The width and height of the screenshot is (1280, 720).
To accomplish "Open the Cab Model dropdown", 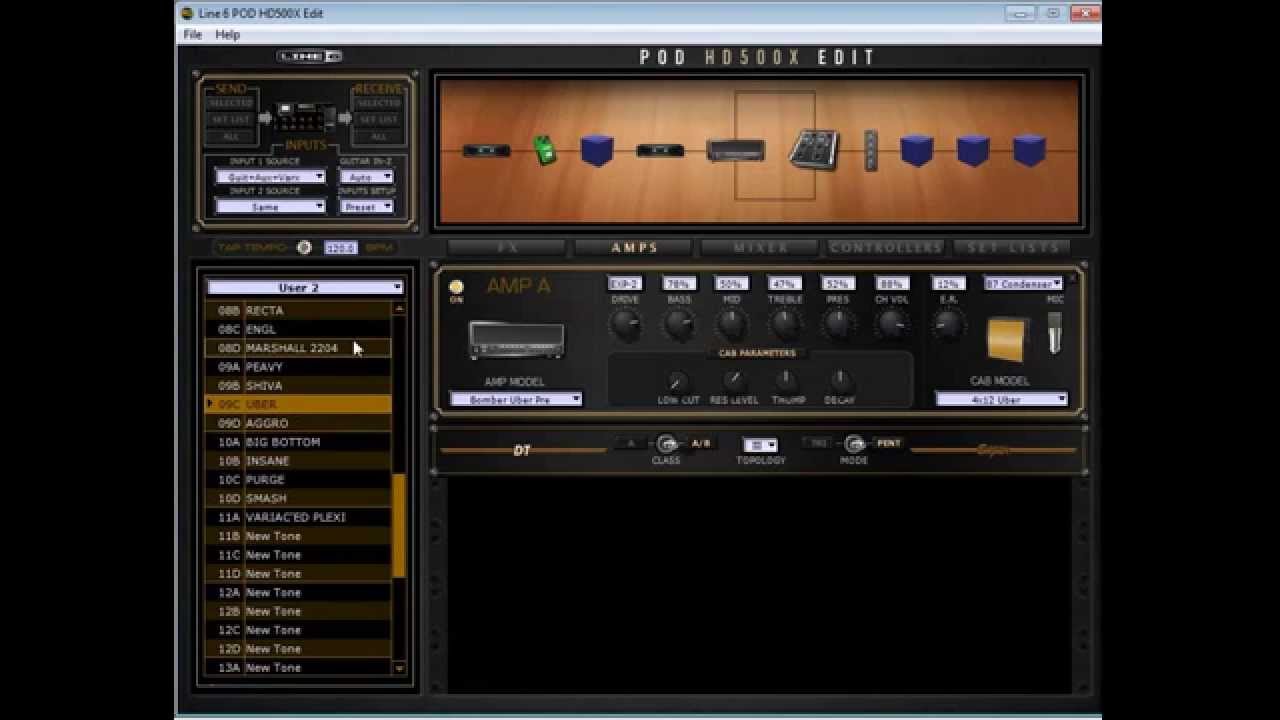I will click(x=1002, y=399).
